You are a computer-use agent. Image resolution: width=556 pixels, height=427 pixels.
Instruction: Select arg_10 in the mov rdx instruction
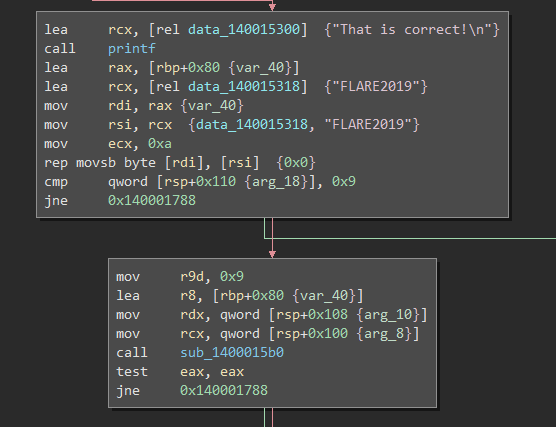(388, 315)
